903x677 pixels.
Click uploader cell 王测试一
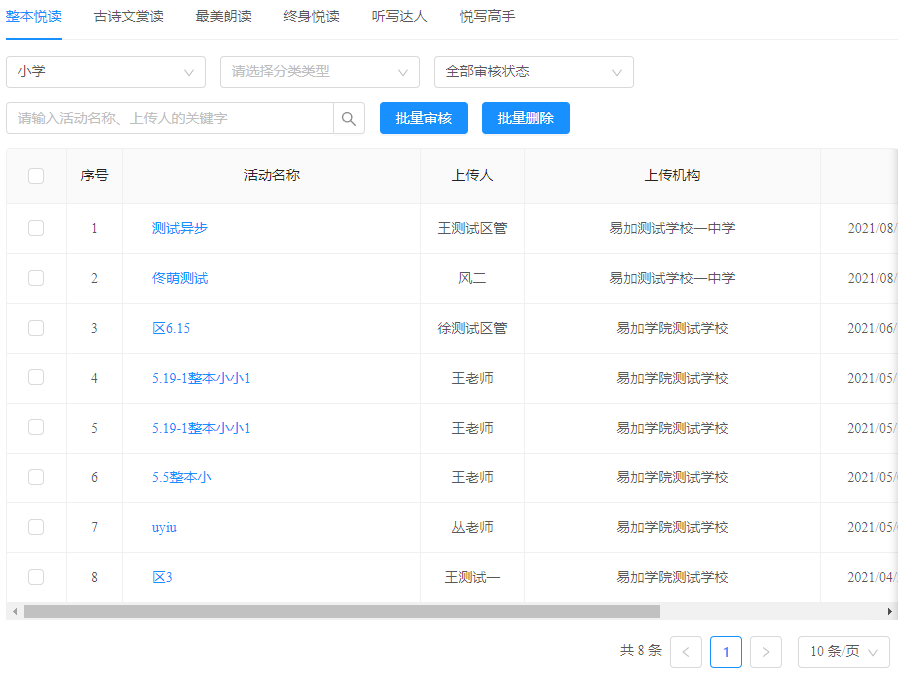tap(472, 577)
